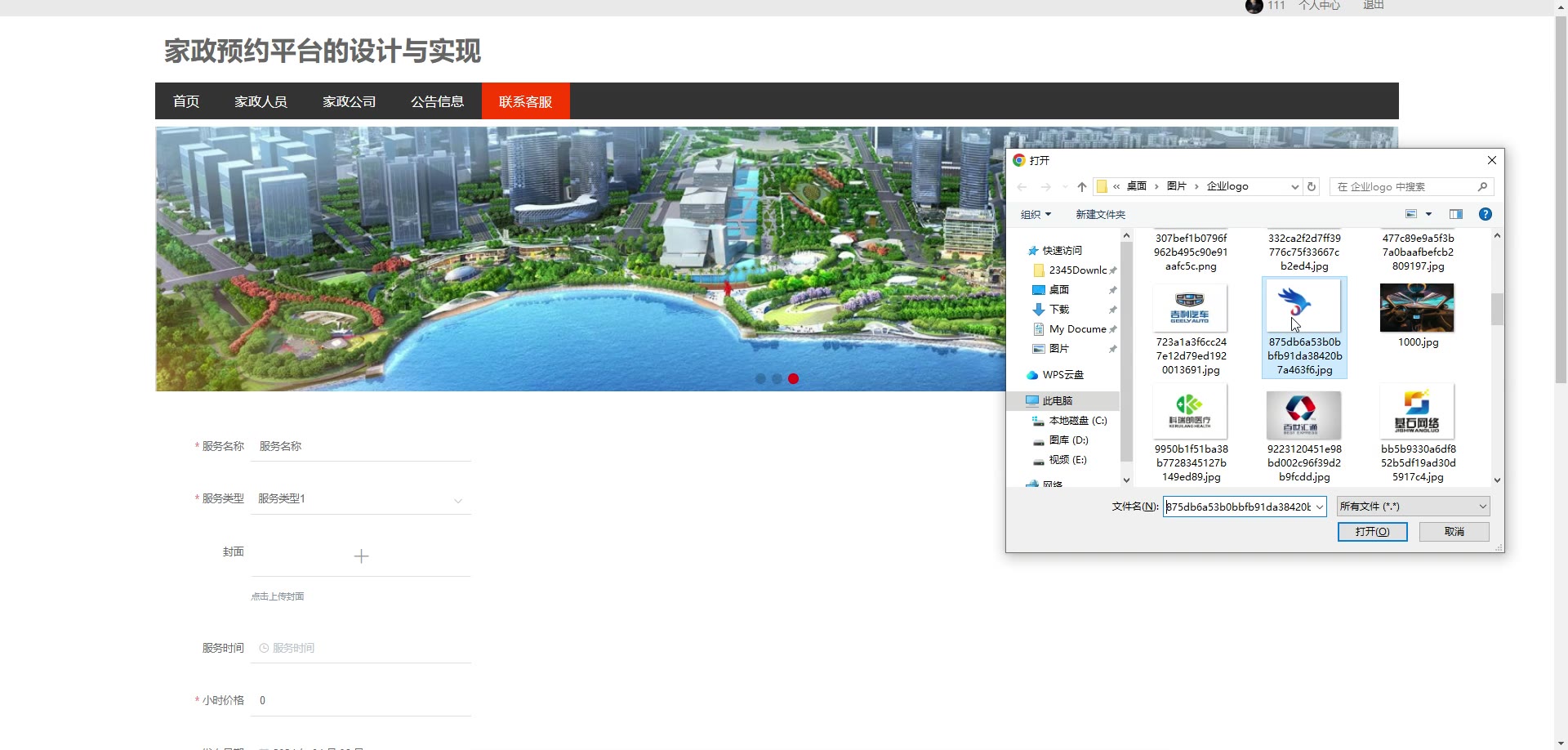Click the 文件名 input field

tap(1238, 507)
